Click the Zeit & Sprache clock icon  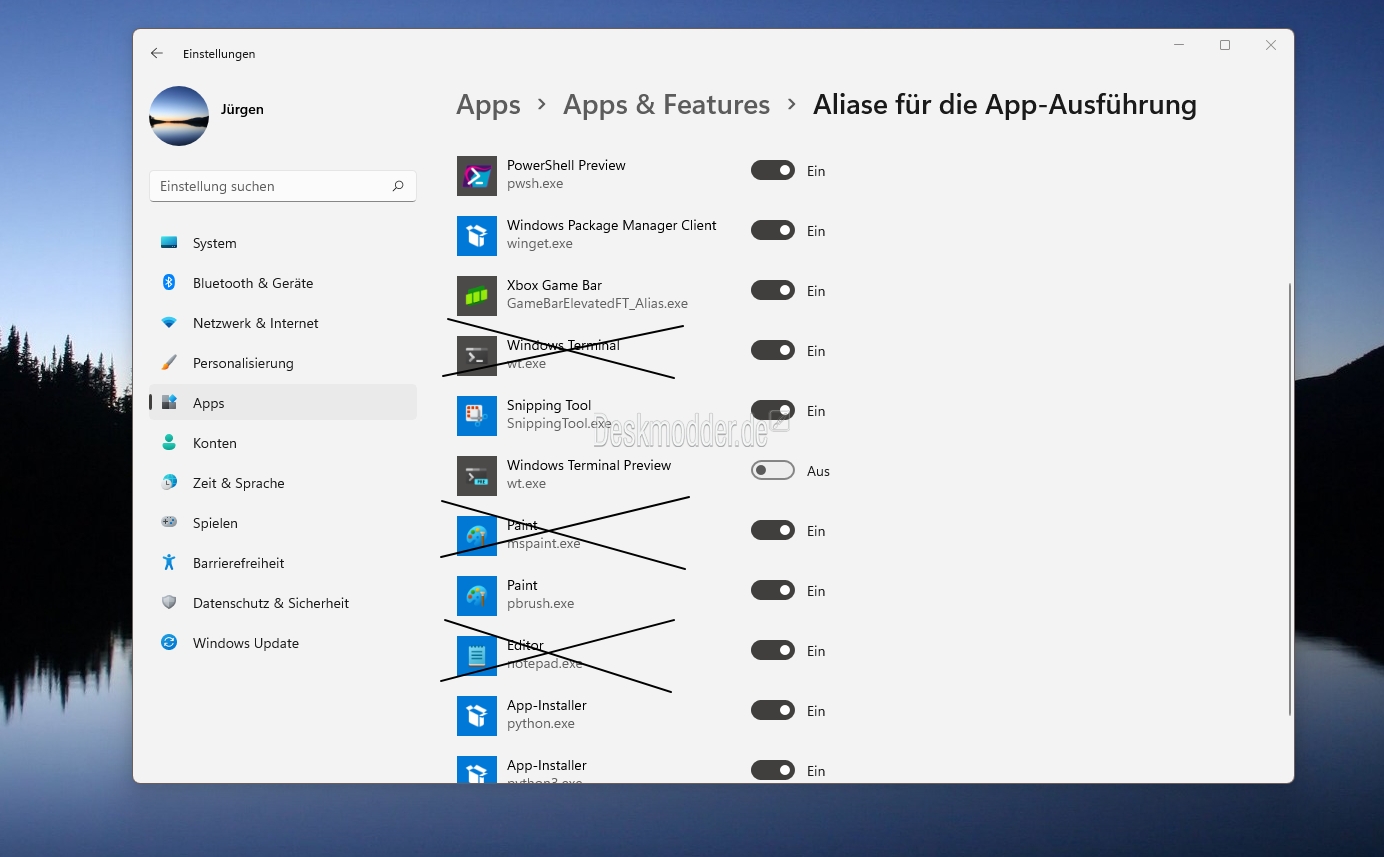pos(169,482)
